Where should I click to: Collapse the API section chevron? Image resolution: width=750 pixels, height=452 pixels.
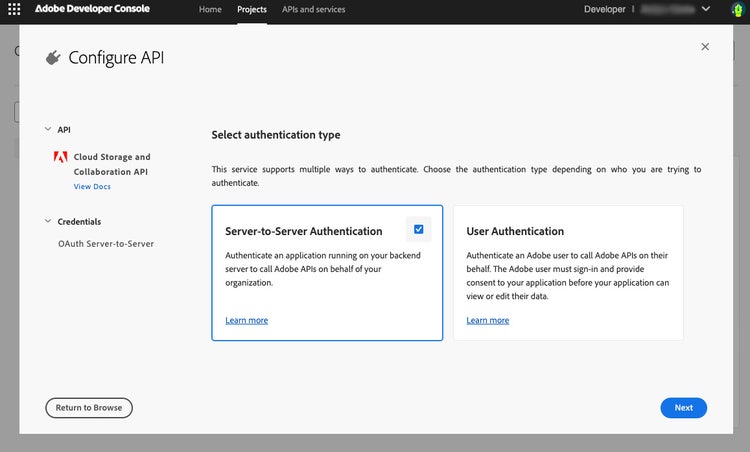tap(47, 129)
